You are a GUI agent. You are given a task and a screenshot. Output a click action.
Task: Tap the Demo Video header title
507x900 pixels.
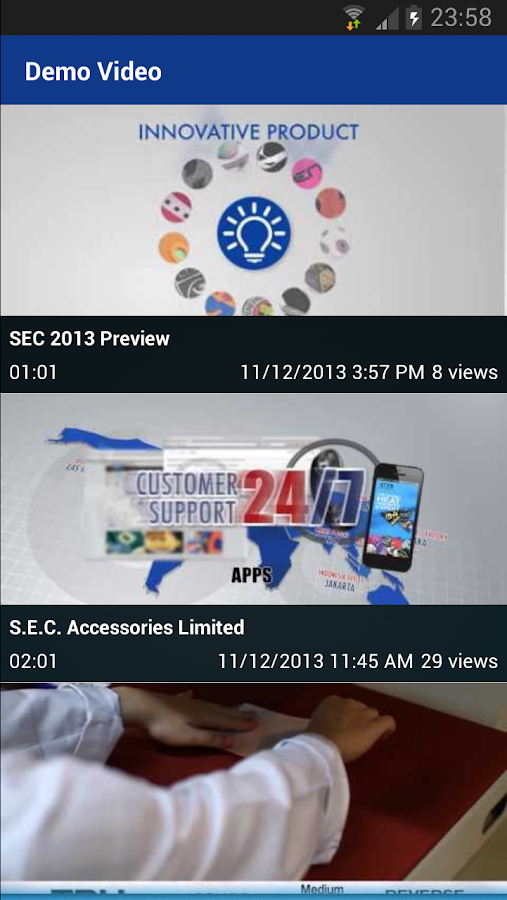pyautogui.click(x=93, y=72)
